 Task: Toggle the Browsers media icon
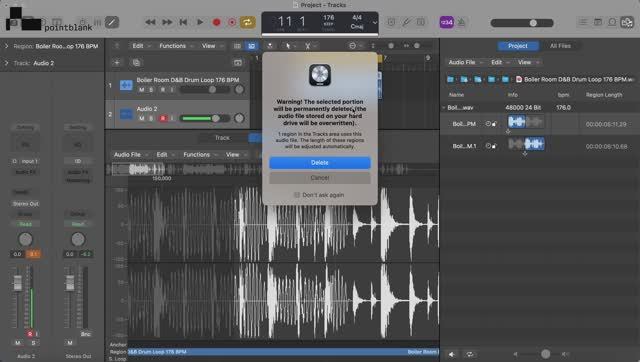click(627, 22)
